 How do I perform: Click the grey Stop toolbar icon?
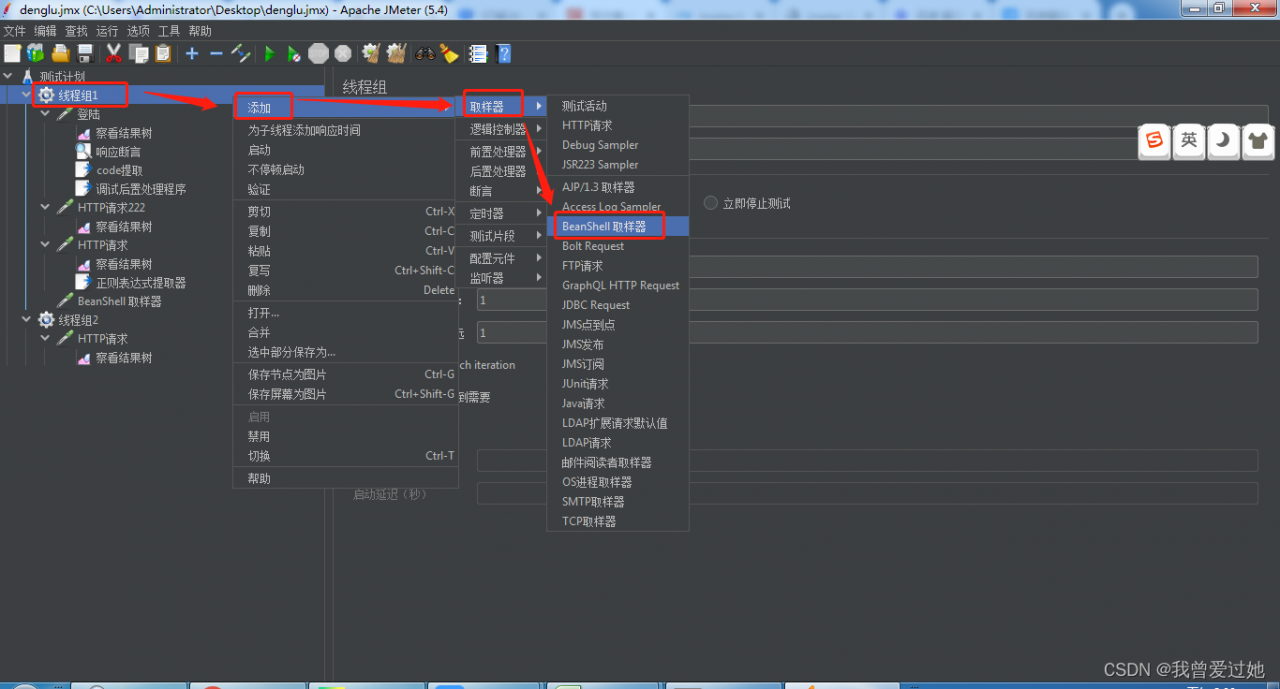click(x=318, y=53)
